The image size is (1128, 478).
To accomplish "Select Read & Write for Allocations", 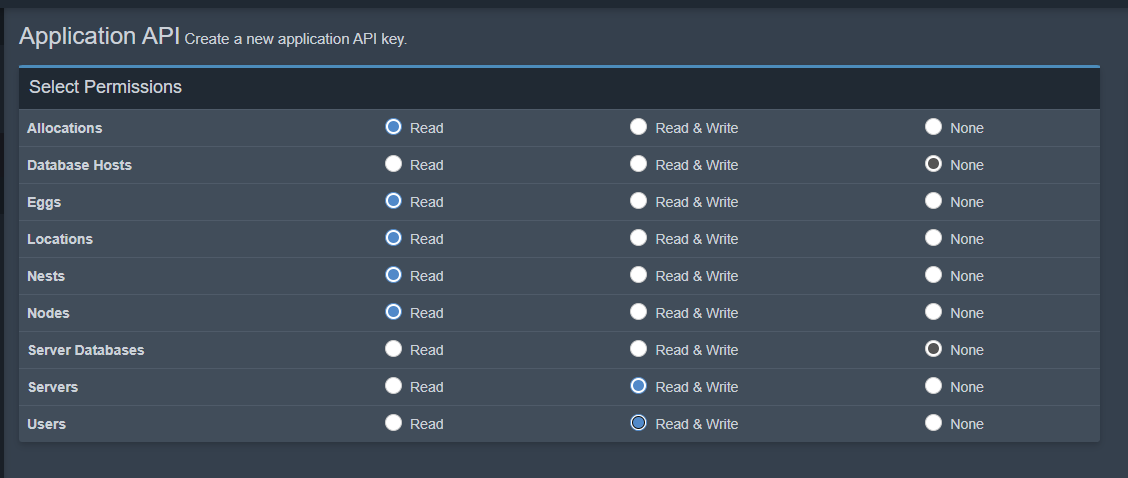I will 638,127.
